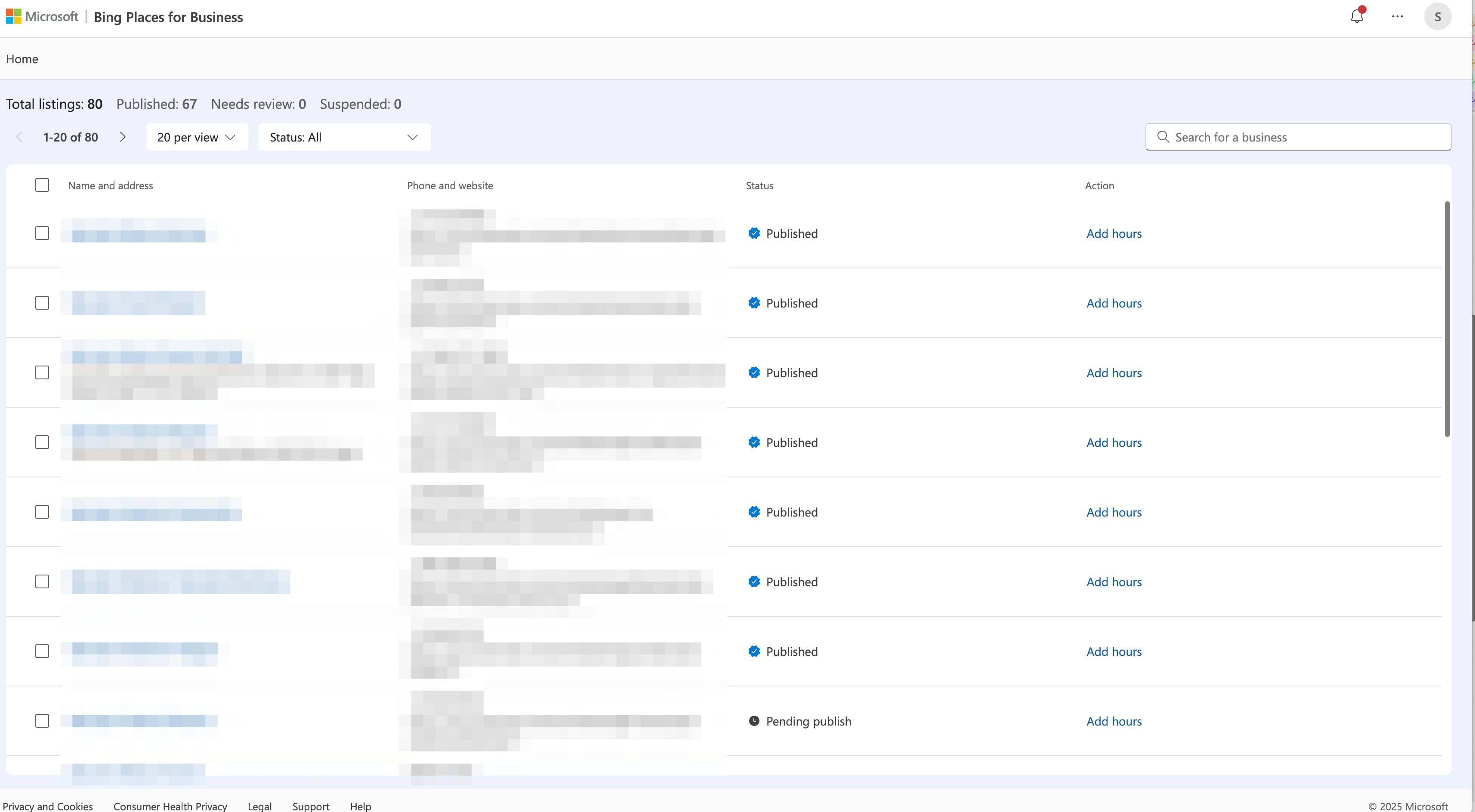
Task: Click the listings table vertical scrollbar
Action: pos(1447,319)
